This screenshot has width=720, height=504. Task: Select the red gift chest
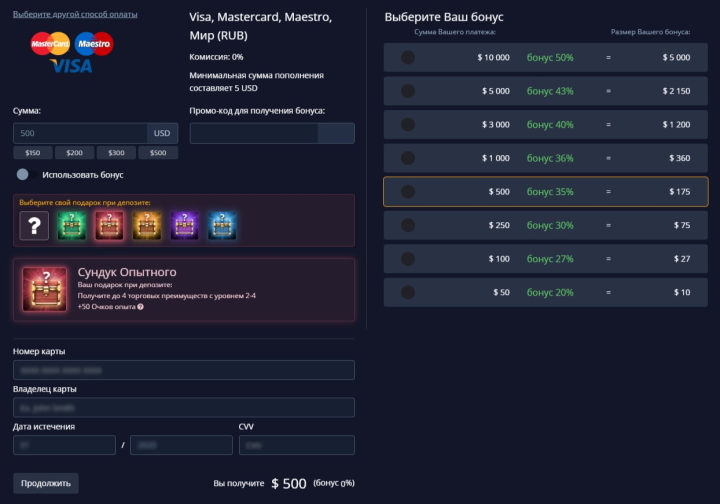point(108,226)
